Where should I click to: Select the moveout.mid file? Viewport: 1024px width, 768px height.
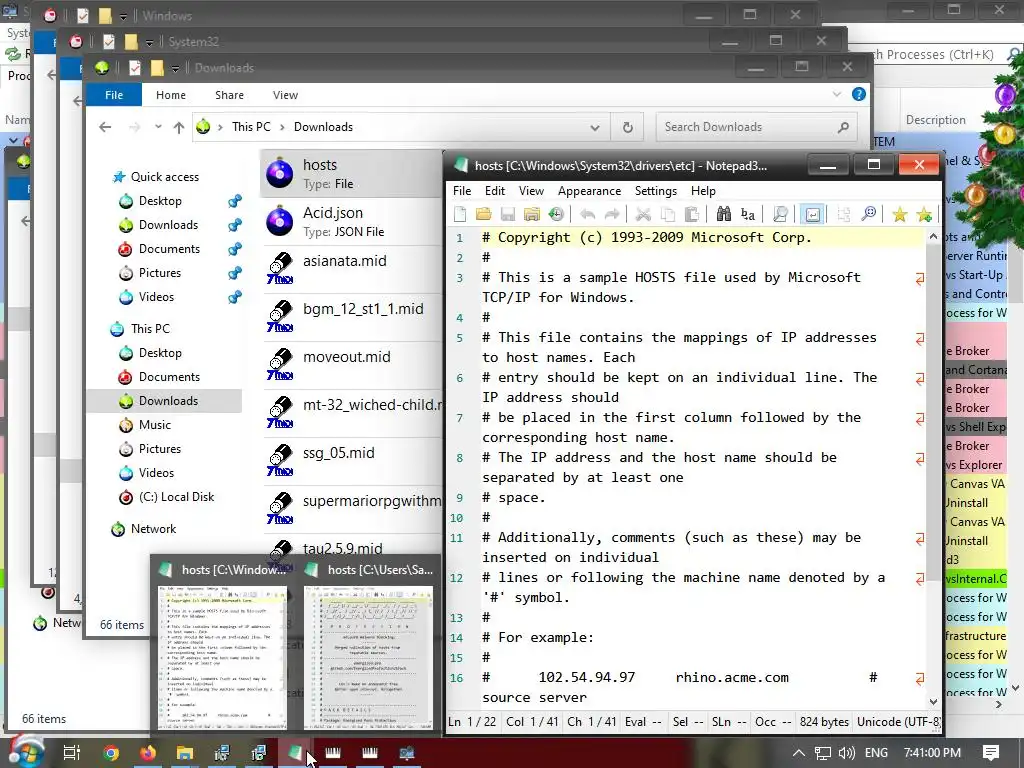353,365
